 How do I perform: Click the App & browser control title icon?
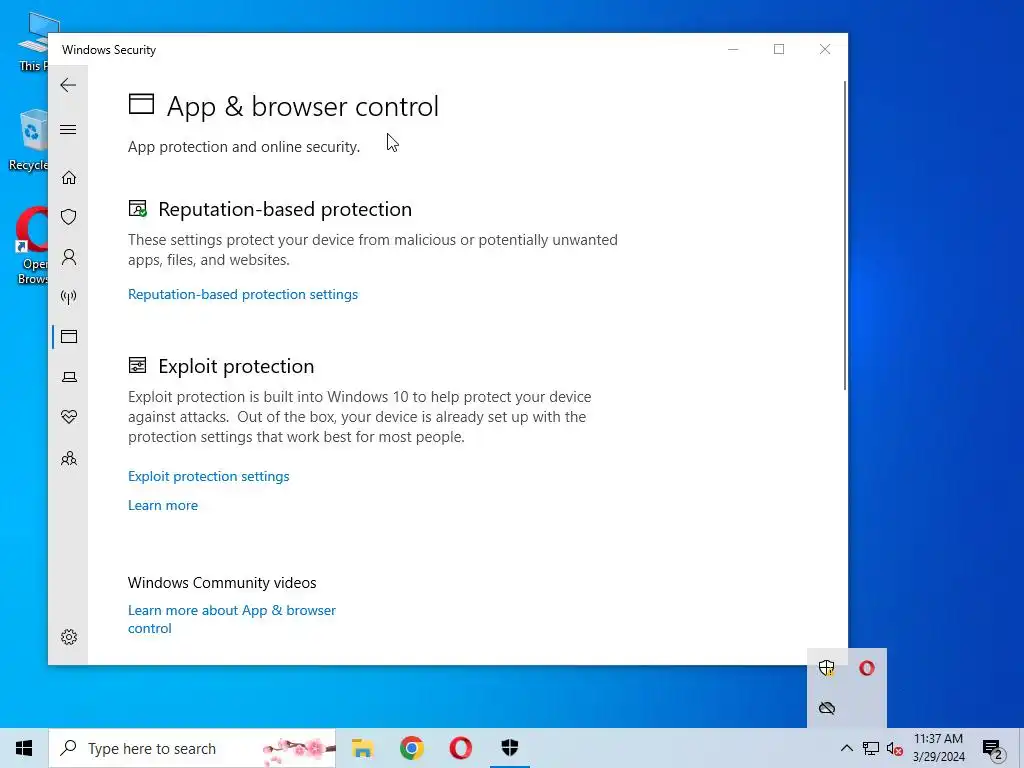click(x=141, y=104)
